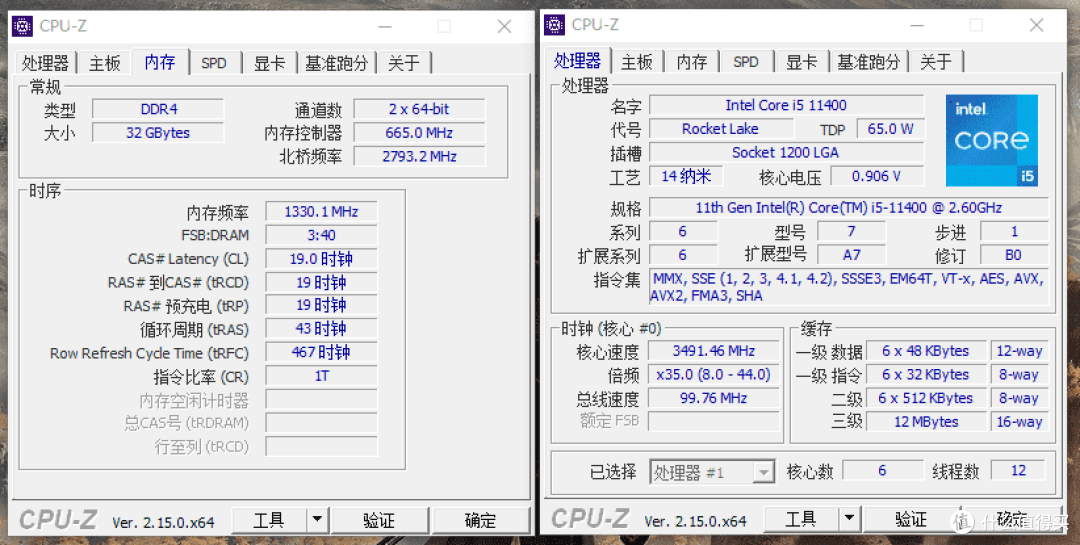Click the CPU-Z app icon in left window title bar
The width and height of the screenshot is (1080, 545).
tap(22, 26)
